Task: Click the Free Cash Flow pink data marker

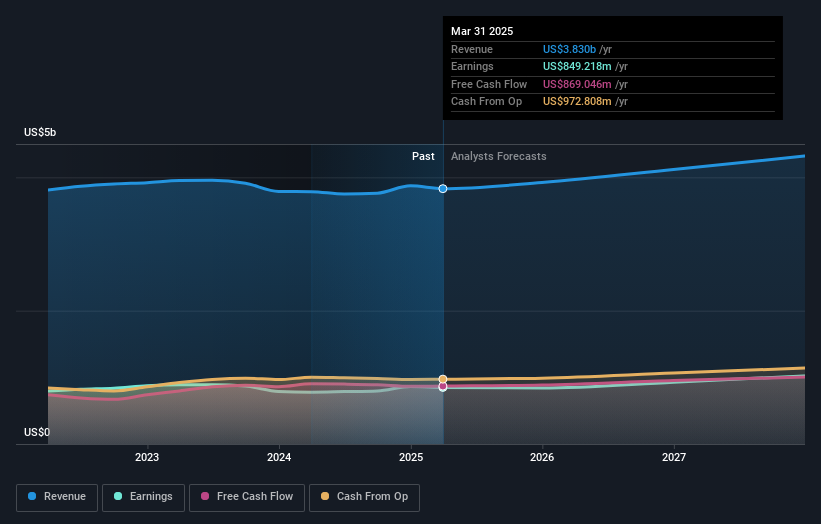Action: [x=443, y=387]
